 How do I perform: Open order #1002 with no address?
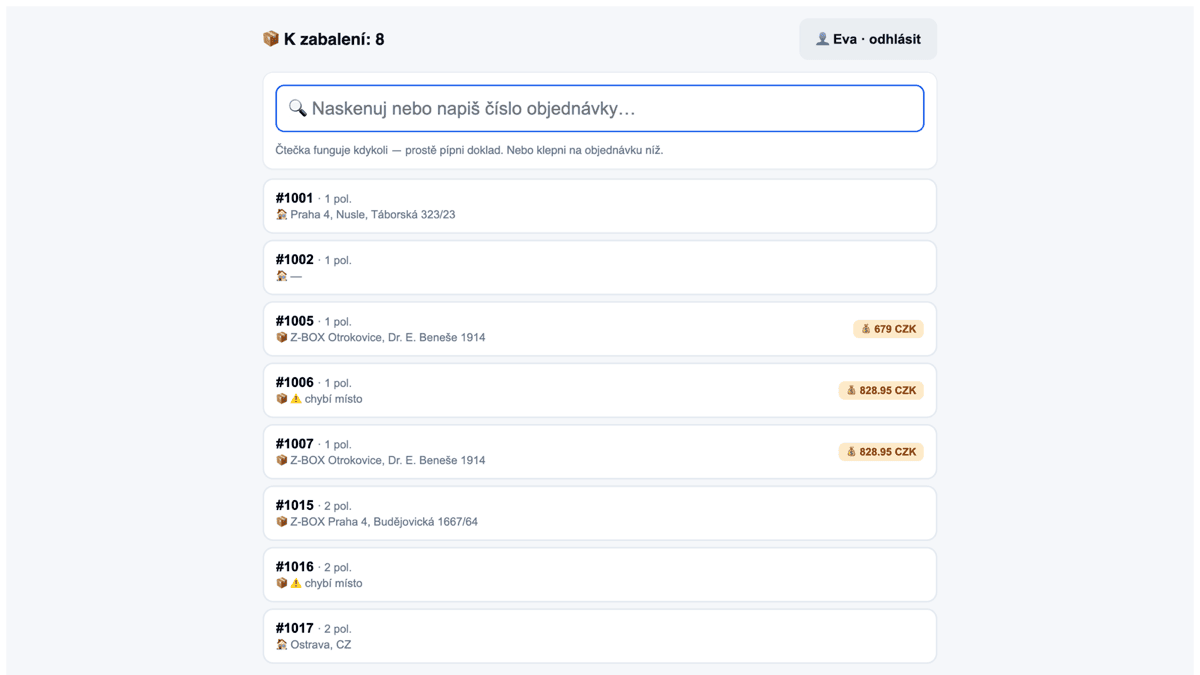click(600, 267)
